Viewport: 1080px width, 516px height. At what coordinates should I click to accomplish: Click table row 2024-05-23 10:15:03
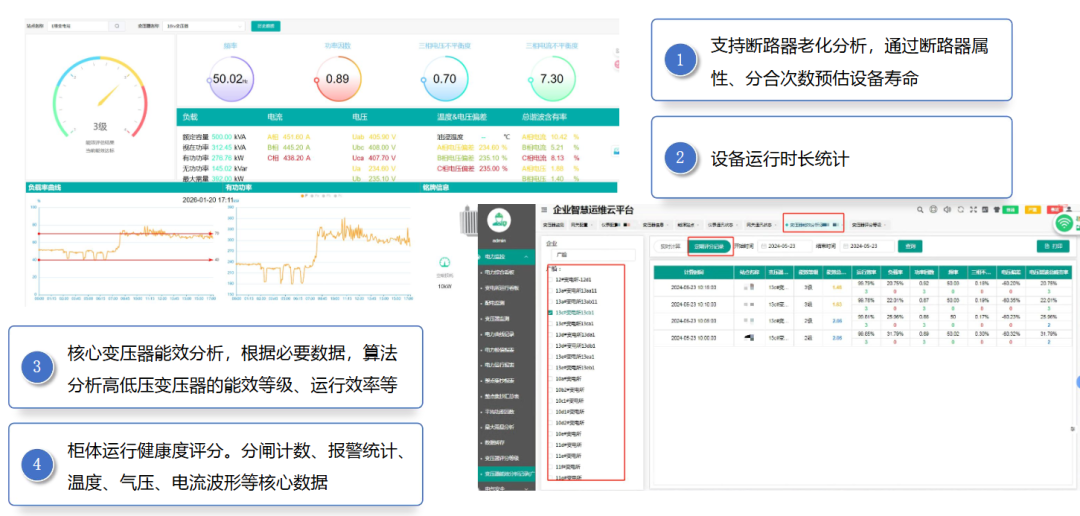861,287
